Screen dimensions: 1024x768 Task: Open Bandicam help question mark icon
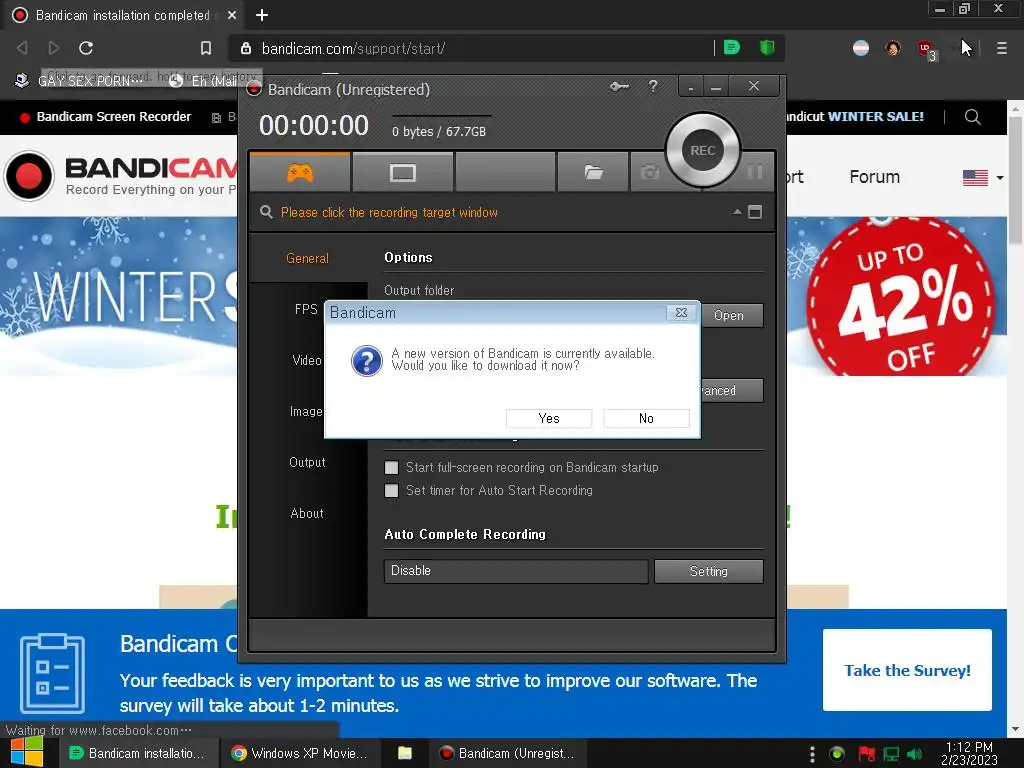(x=652, y=86)
